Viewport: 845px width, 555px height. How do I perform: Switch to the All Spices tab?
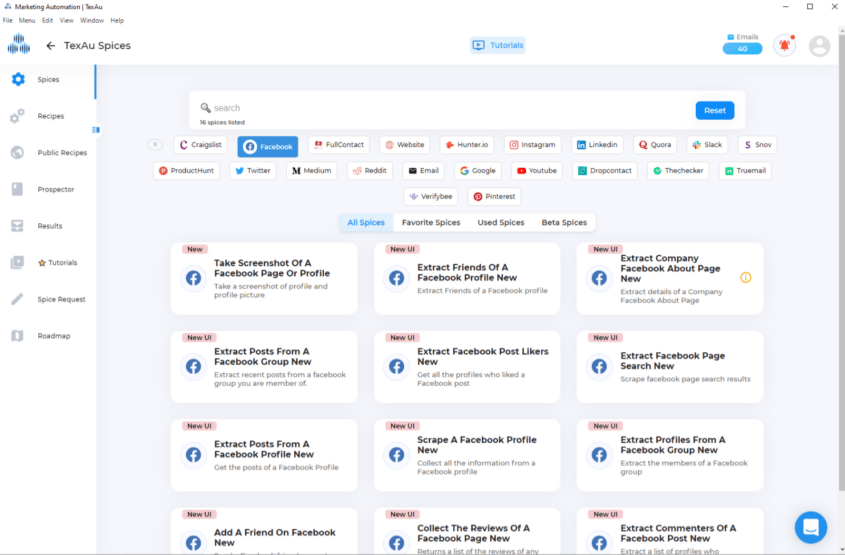366,223
